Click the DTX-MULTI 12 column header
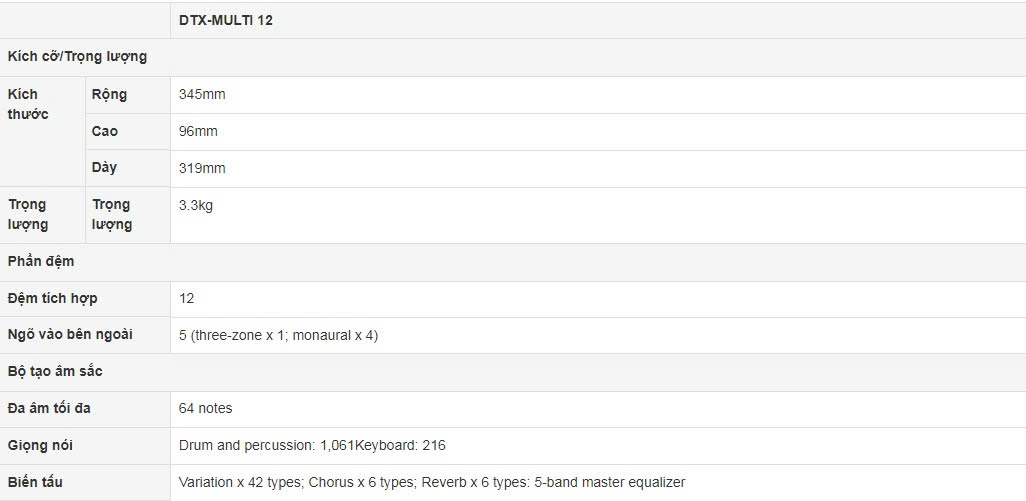 point(226,20)
